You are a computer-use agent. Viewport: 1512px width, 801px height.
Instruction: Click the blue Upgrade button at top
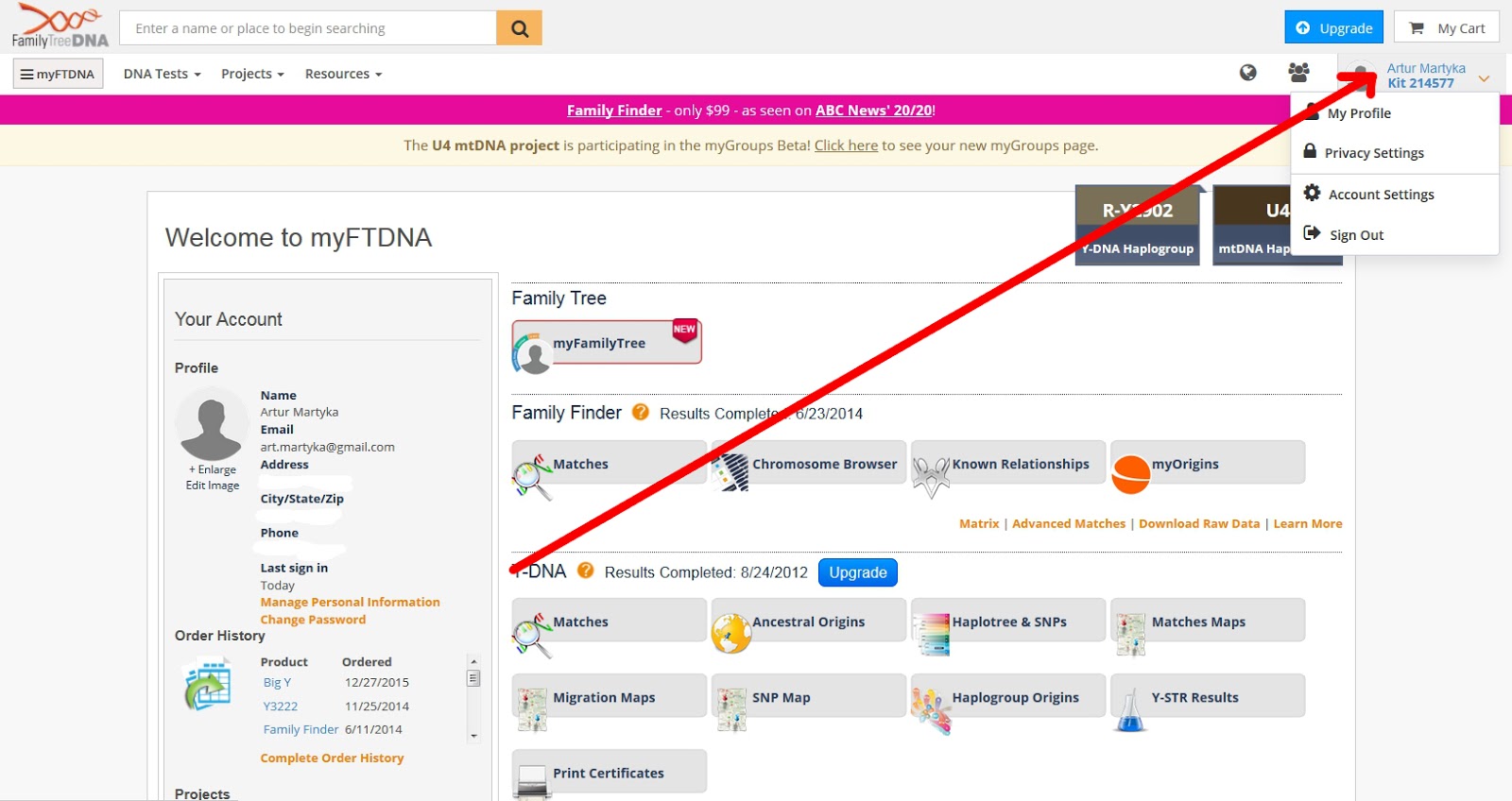tap(1333, 27)
